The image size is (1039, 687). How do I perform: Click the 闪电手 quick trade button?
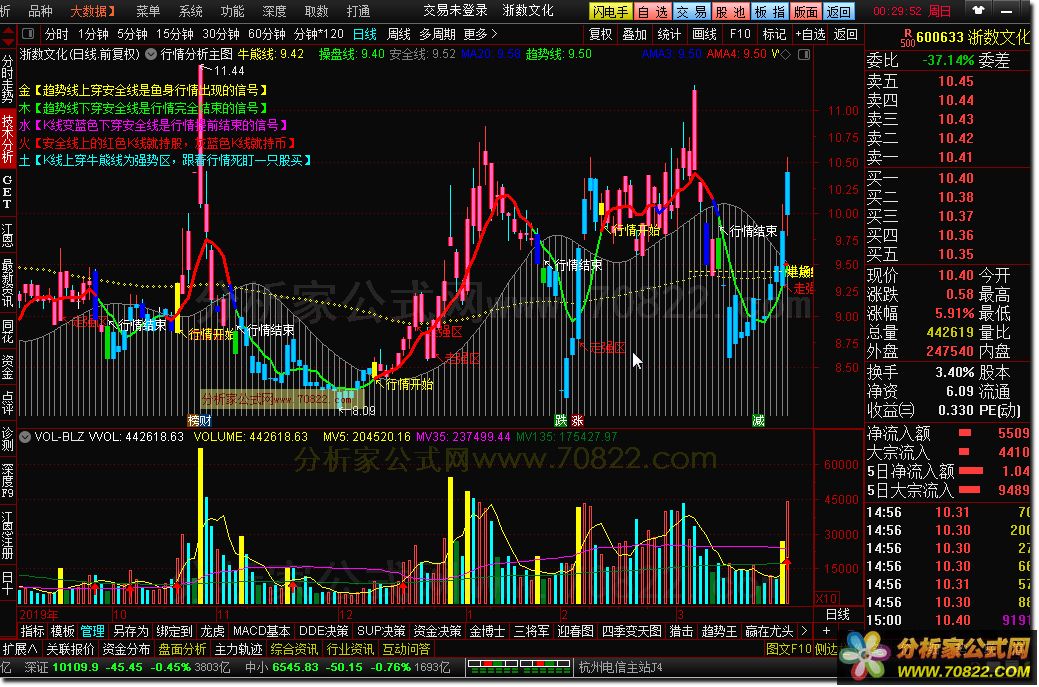(x=610, y=12)
